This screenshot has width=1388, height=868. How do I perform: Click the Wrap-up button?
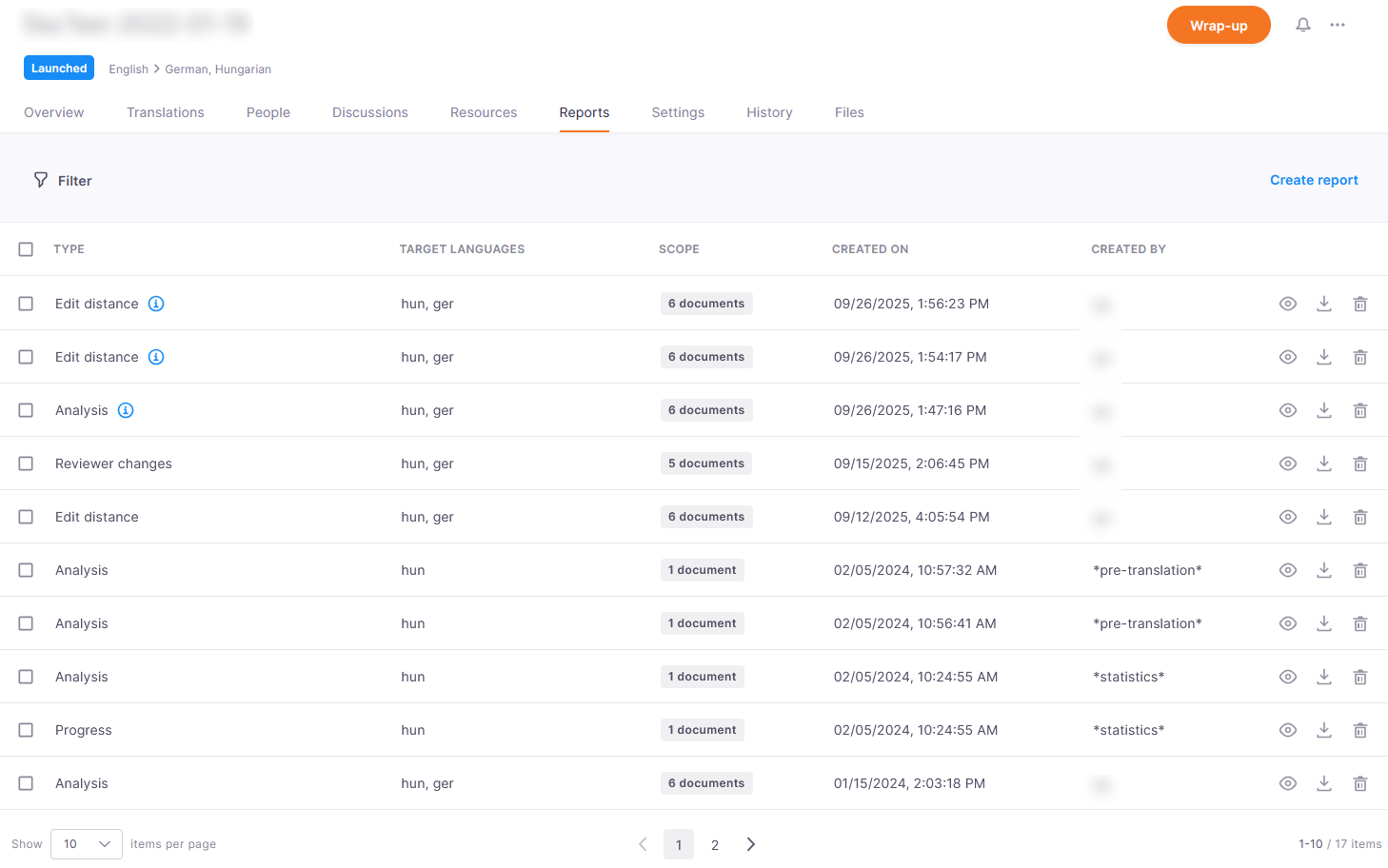(x=1219, y=26)
